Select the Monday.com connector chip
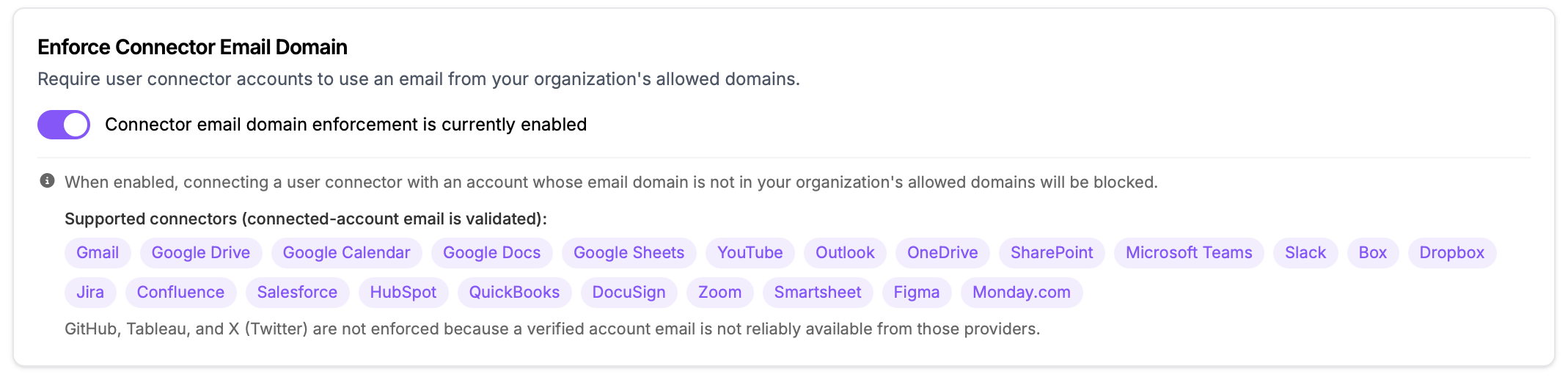Viewport: 1568px width, 377px height. click(1022, 293)
